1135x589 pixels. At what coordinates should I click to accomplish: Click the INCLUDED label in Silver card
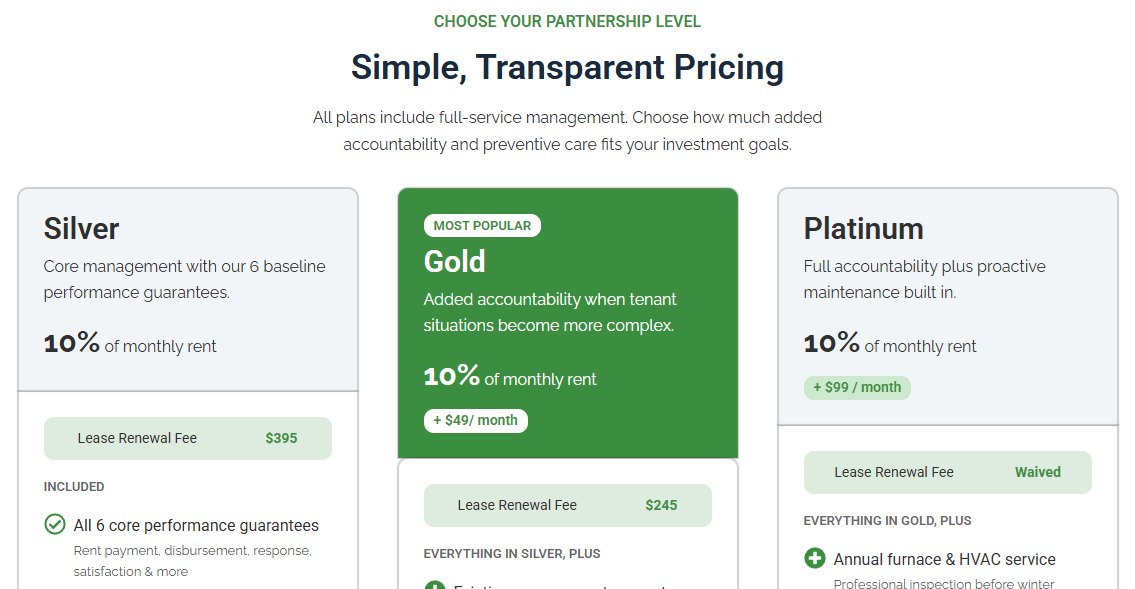click(74, 487)
